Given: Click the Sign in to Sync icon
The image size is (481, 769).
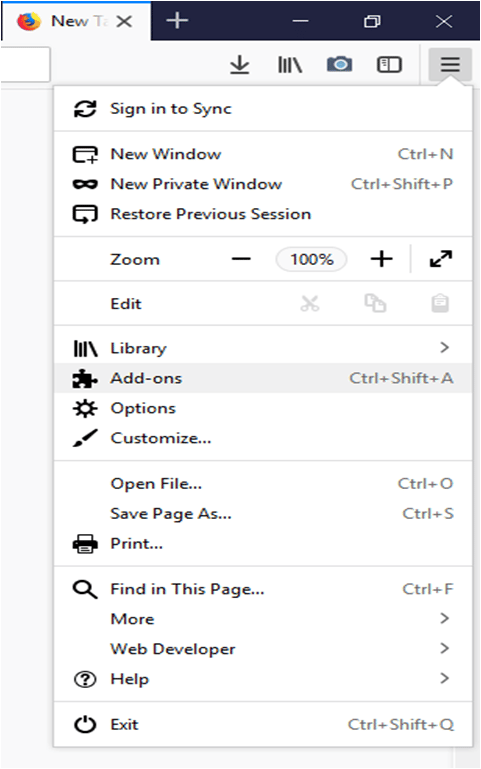Looking at the screenshot, I should [x=85, y=109].
